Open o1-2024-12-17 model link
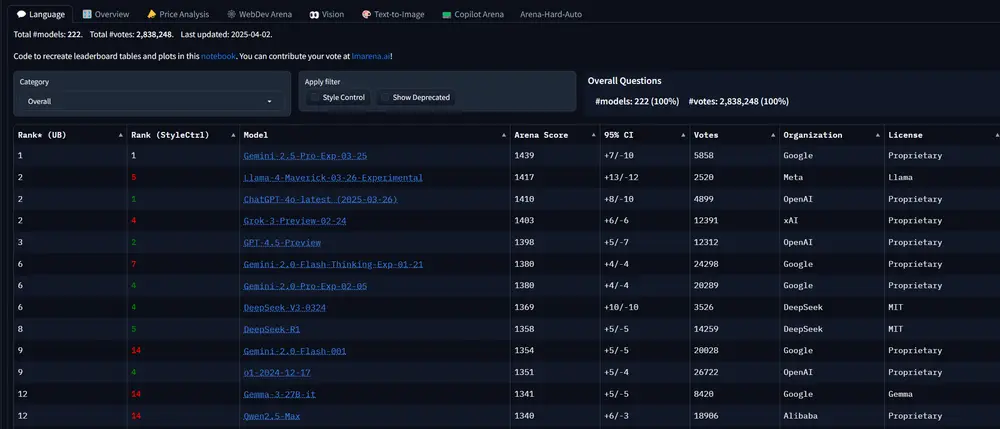 pyautogui.click(x=277, y=373)
